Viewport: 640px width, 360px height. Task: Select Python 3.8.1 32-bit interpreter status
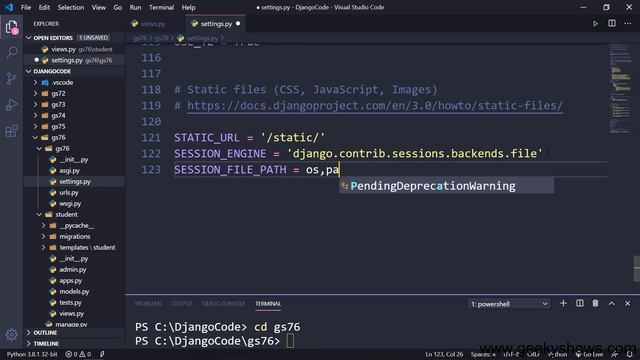click(32, 354)
